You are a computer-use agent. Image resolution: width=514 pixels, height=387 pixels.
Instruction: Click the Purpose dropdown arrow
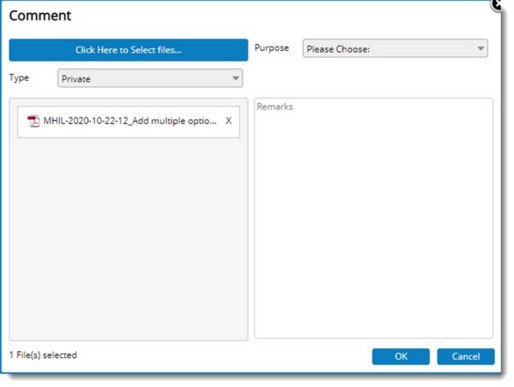[480, 49]
